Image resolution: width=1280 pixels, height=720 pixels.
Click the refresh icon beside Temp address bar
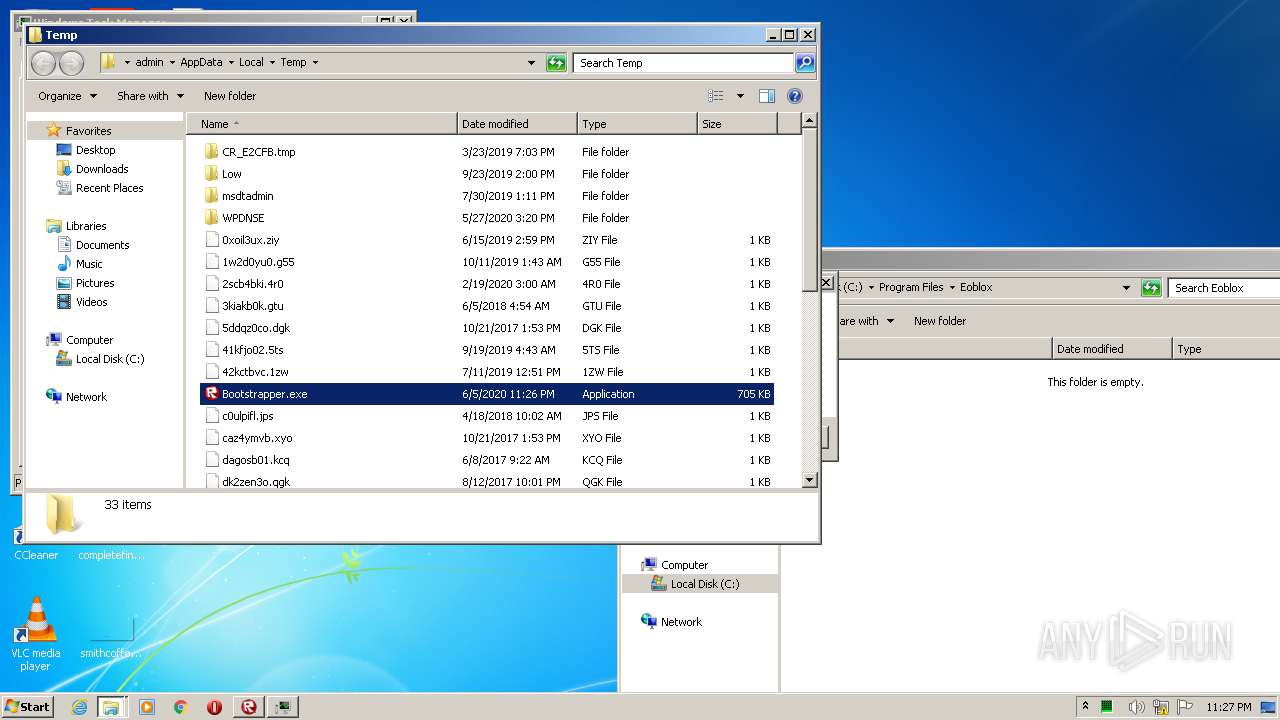tap(556, 63)
